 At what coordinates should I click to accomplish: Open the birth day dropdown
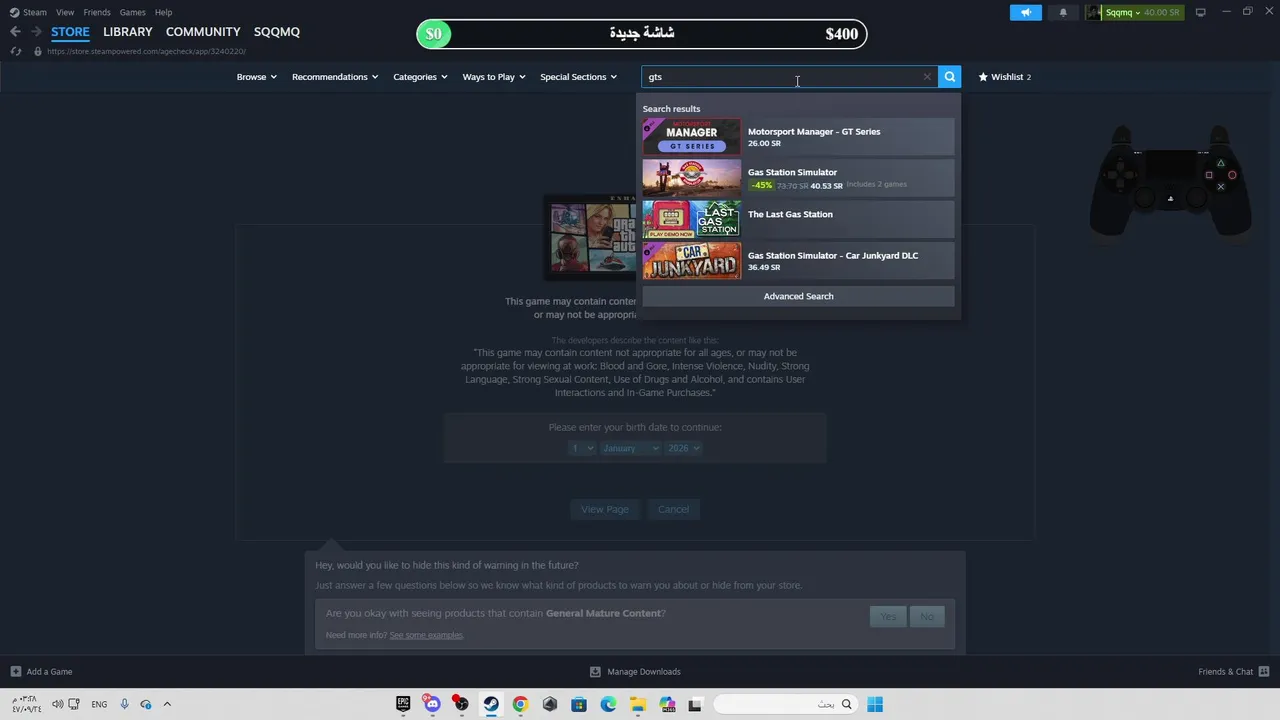click(x=582, y=448)
